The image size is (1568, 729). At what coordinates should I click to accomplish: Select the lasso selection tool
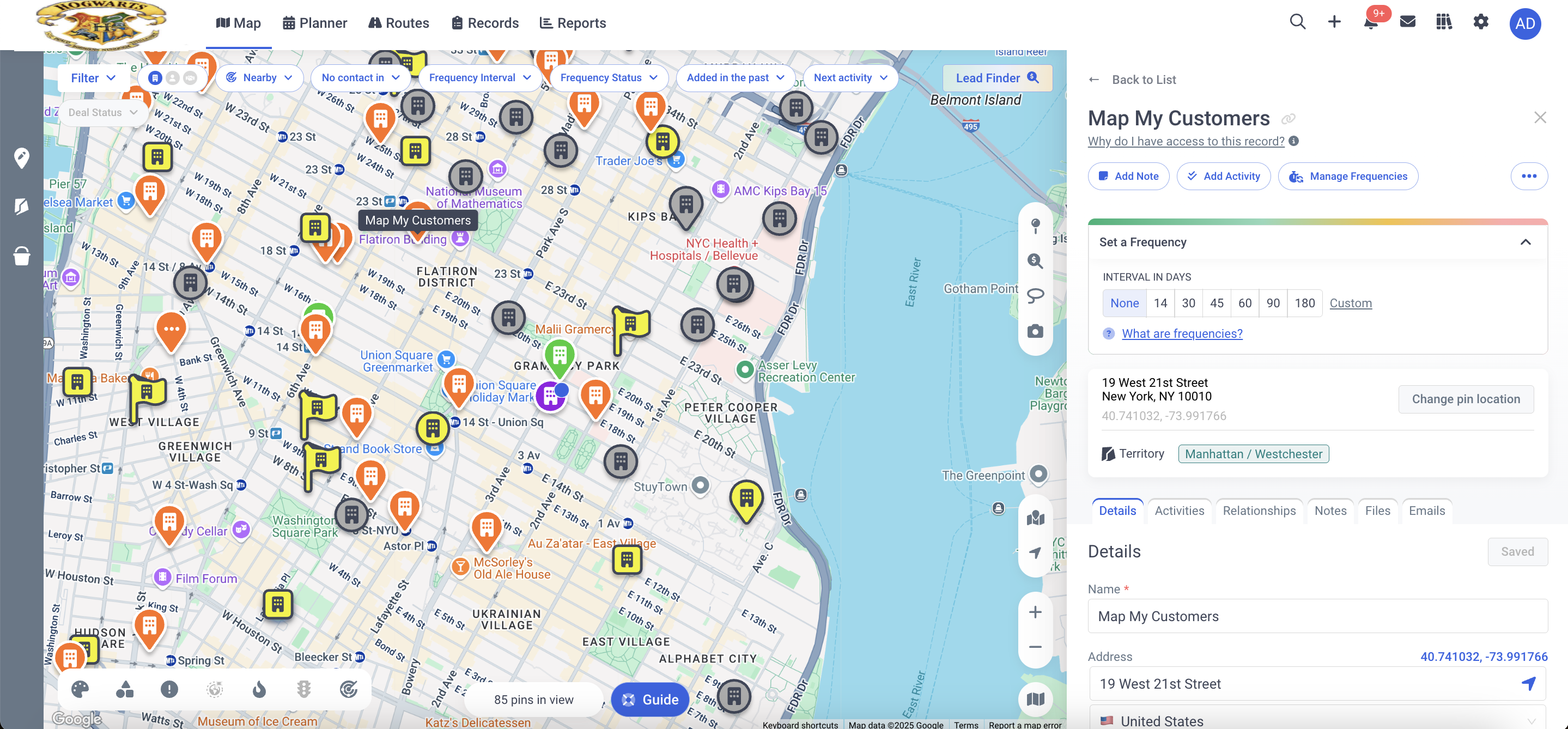[x=1035, y=296]
